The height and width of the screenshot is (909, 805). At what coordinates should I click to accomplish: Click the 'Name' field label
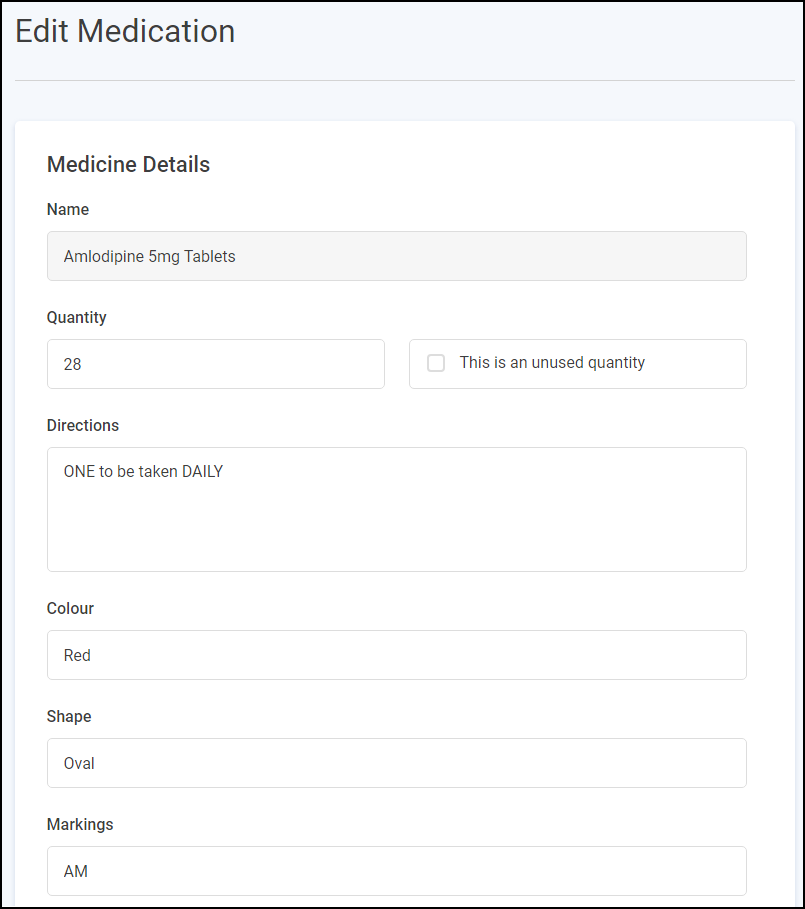click(68, 210)
